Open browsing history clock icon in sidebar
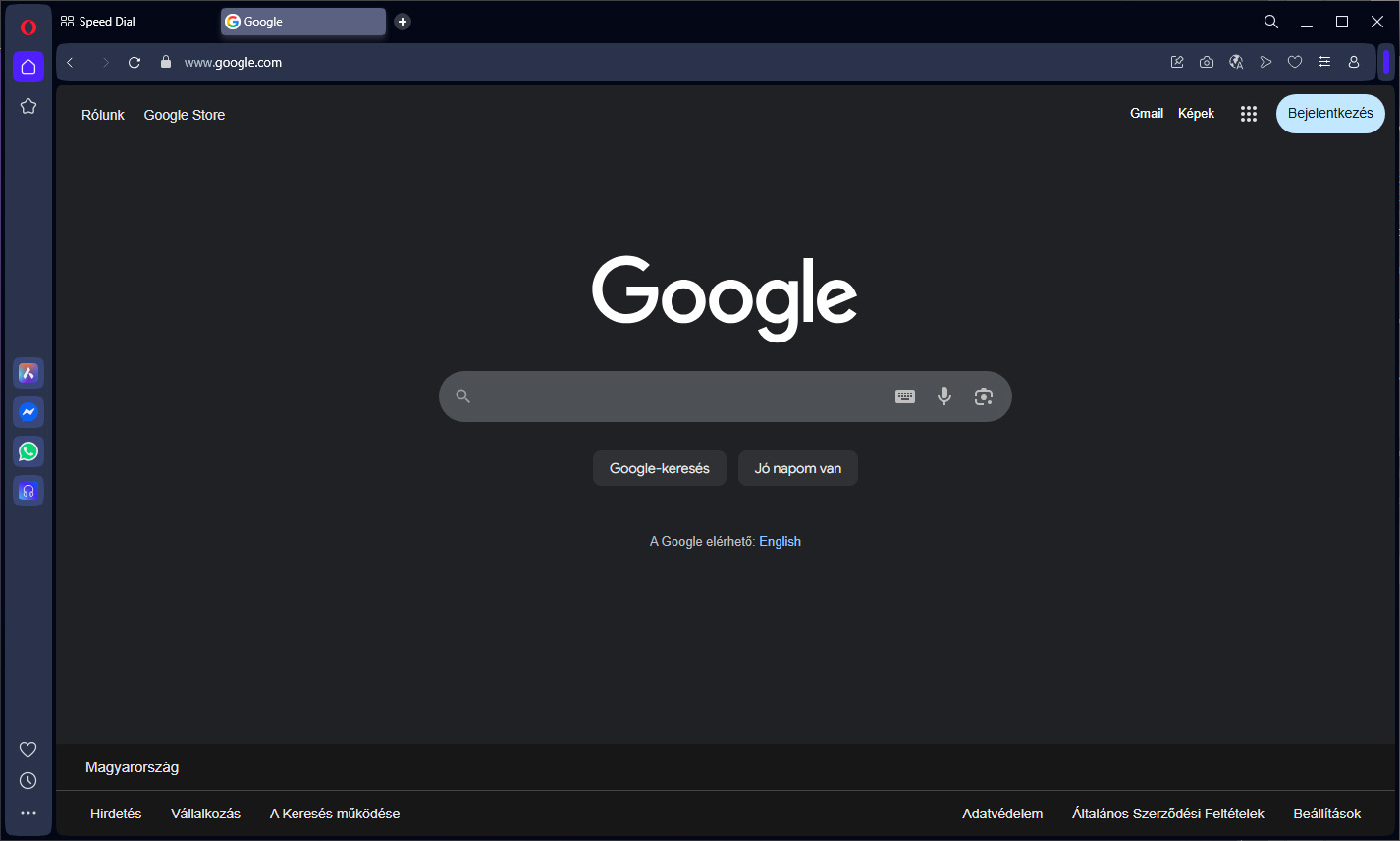1400x841 pixels. pos(28,781)
